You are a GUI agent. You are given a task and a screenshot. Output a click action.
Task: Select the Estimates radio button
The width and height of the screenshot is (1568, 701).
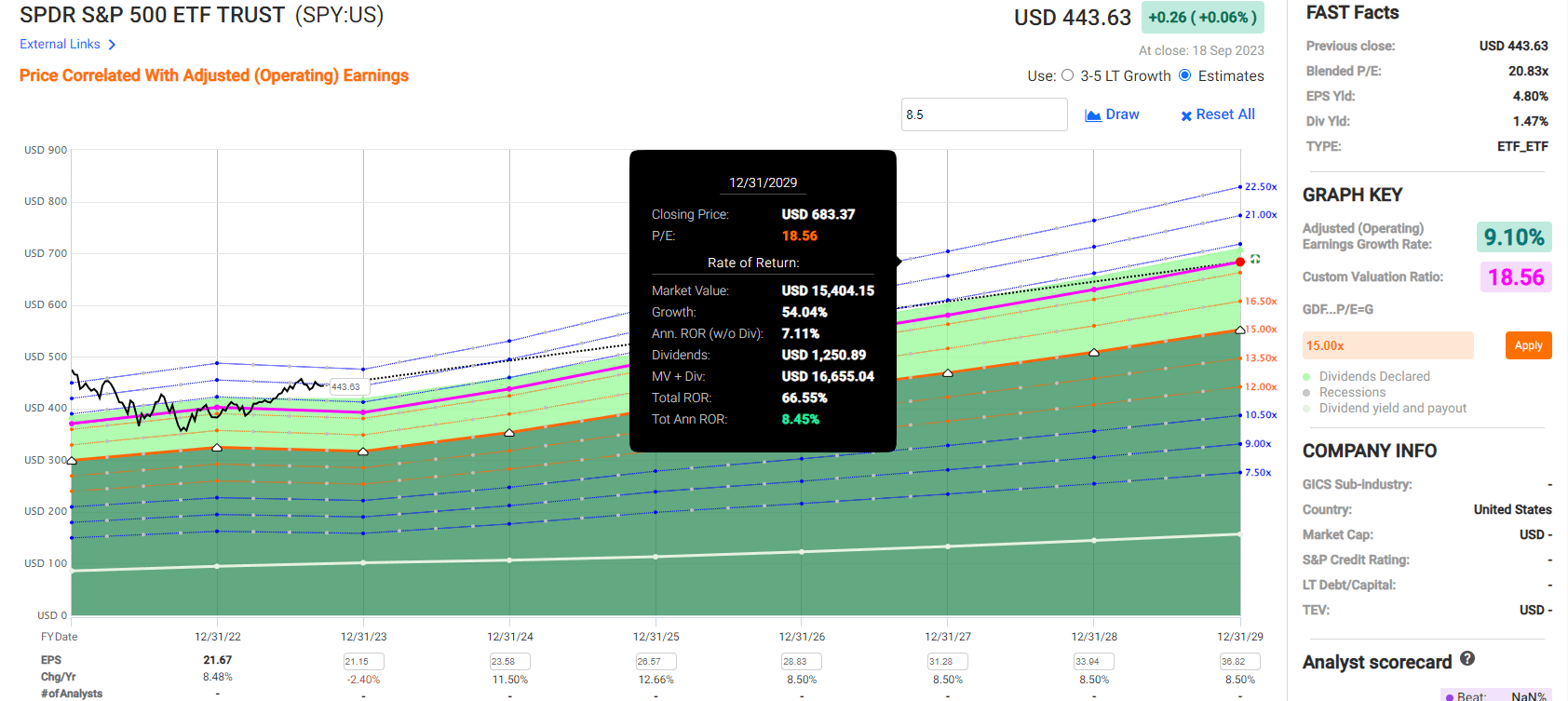(1184, 75)
